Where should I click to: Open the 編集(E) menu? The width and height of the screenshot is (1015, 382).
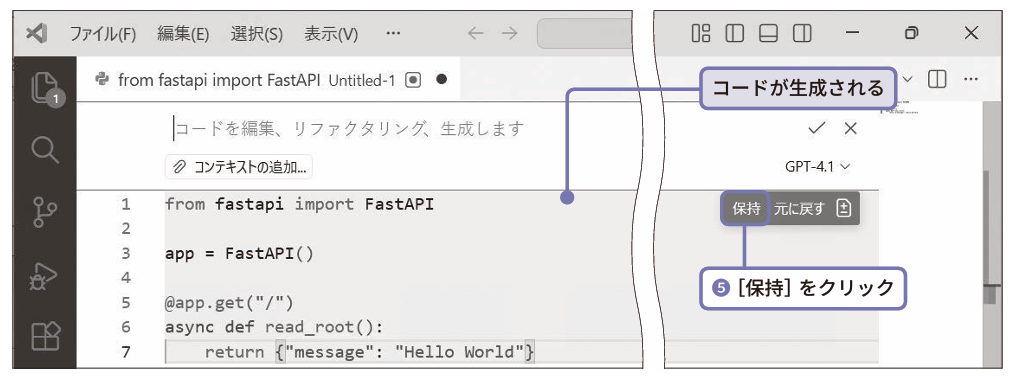click(x=183, y=34)
